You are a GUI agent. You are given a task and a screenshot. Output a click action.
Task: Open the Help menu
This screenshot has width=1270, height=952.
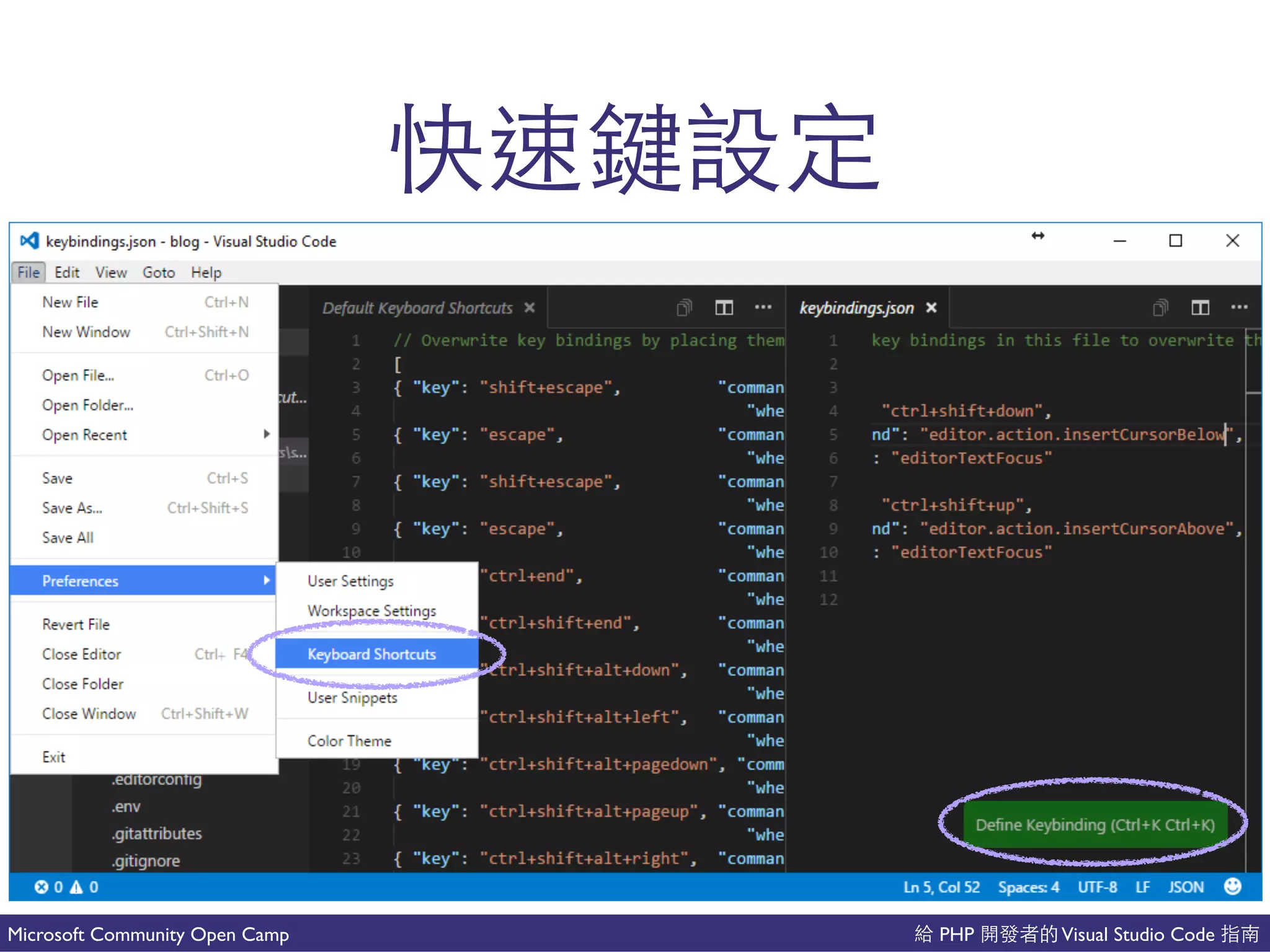(206, 272)
